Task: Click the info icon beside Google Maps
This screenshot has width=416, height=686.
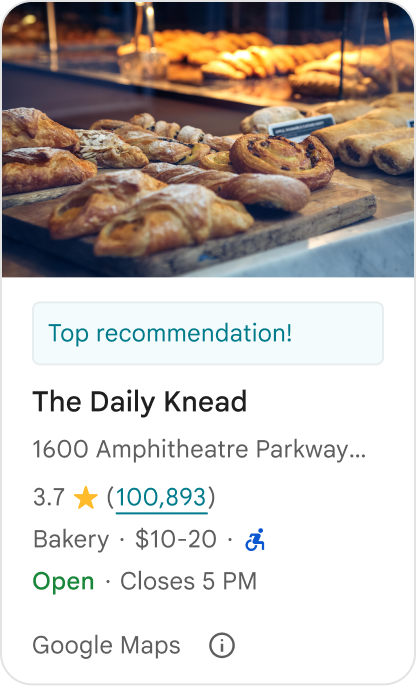Action: [x=222, y=645]
